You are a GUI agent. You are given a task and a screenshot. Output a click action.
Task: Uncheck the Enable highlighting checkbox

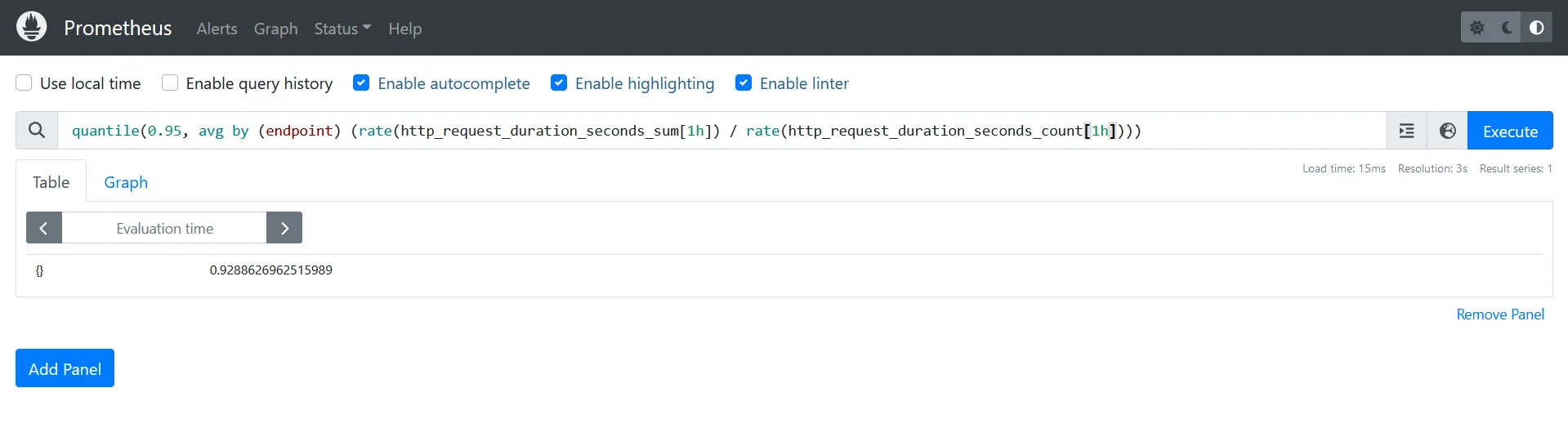[x=559, y=83]
